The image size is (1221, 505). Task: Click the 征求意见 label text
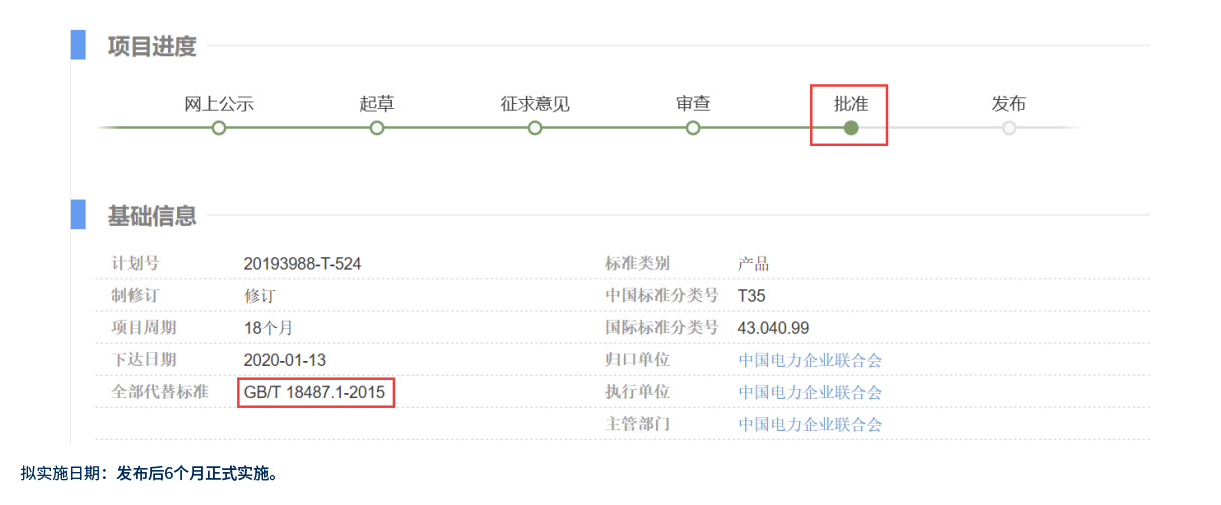pyautogui.click(x=535, y=104)
